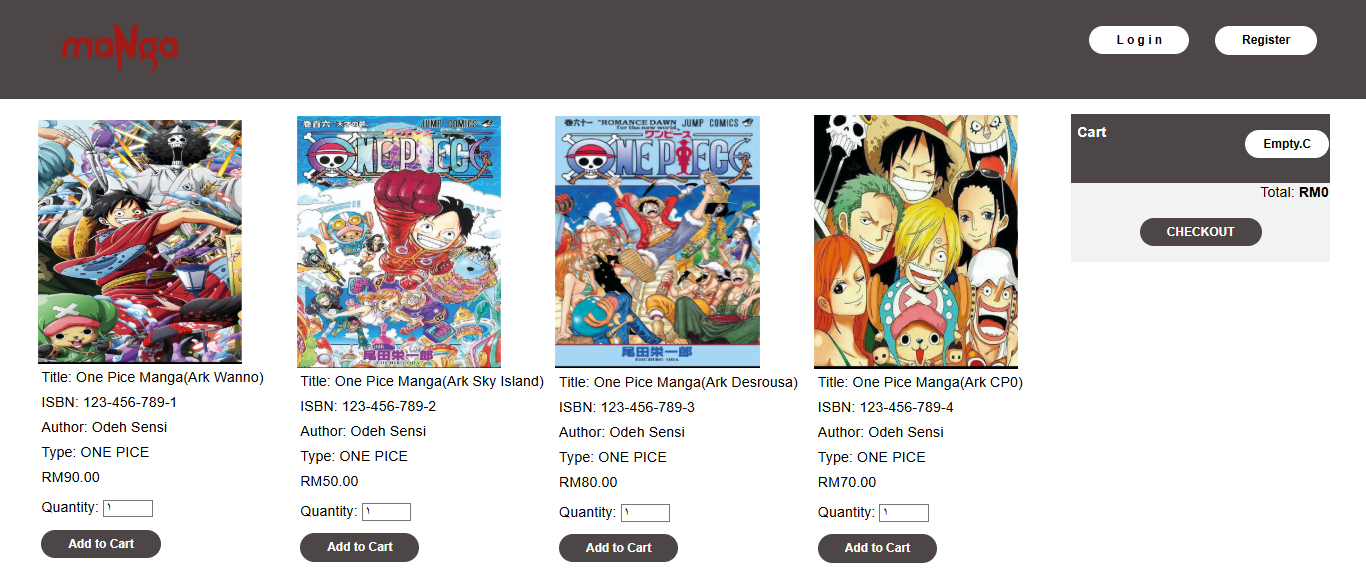Add Ark CP0 manga to cart

pyautogui.click(x=877, y=548)
